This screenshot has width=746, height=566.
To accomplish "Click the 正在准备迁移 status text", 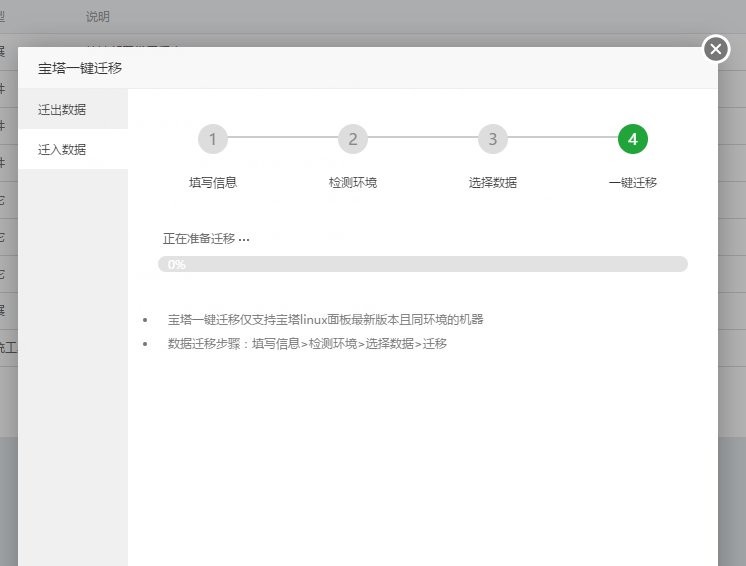I will (x=206, y=239).
